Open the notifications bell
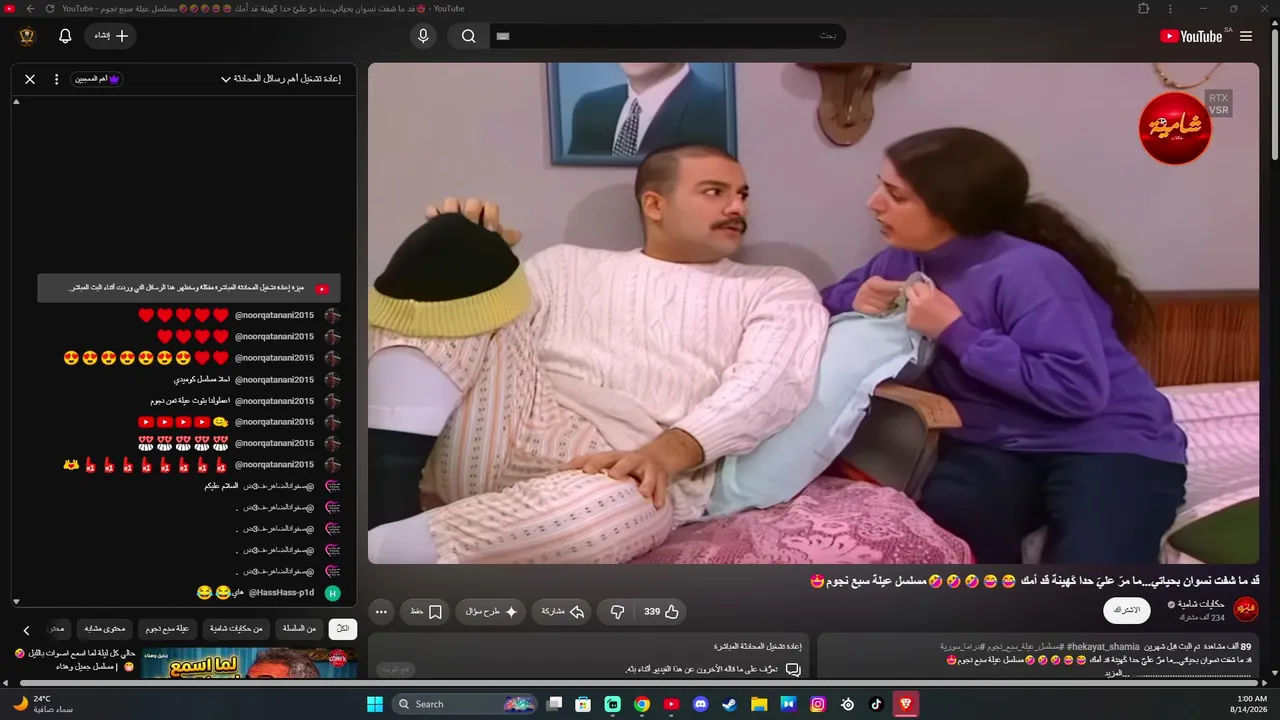The width and height of the screenshot is (1280, 720). point(65,36)
